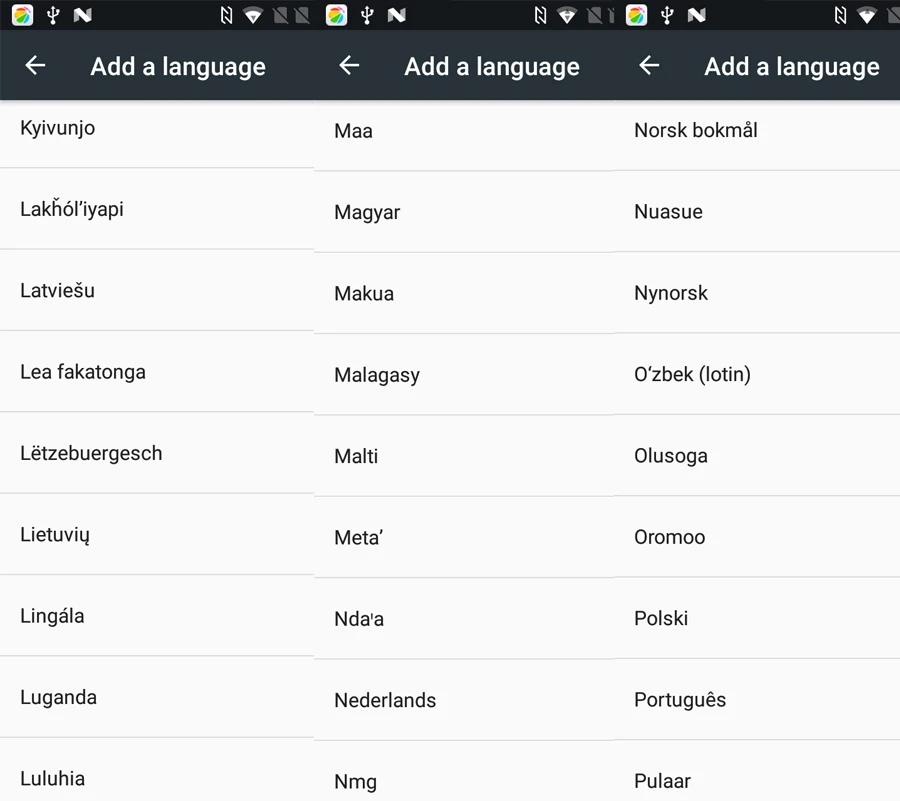
Task: Select Lëtzebuergesch language
Action: 157,453
